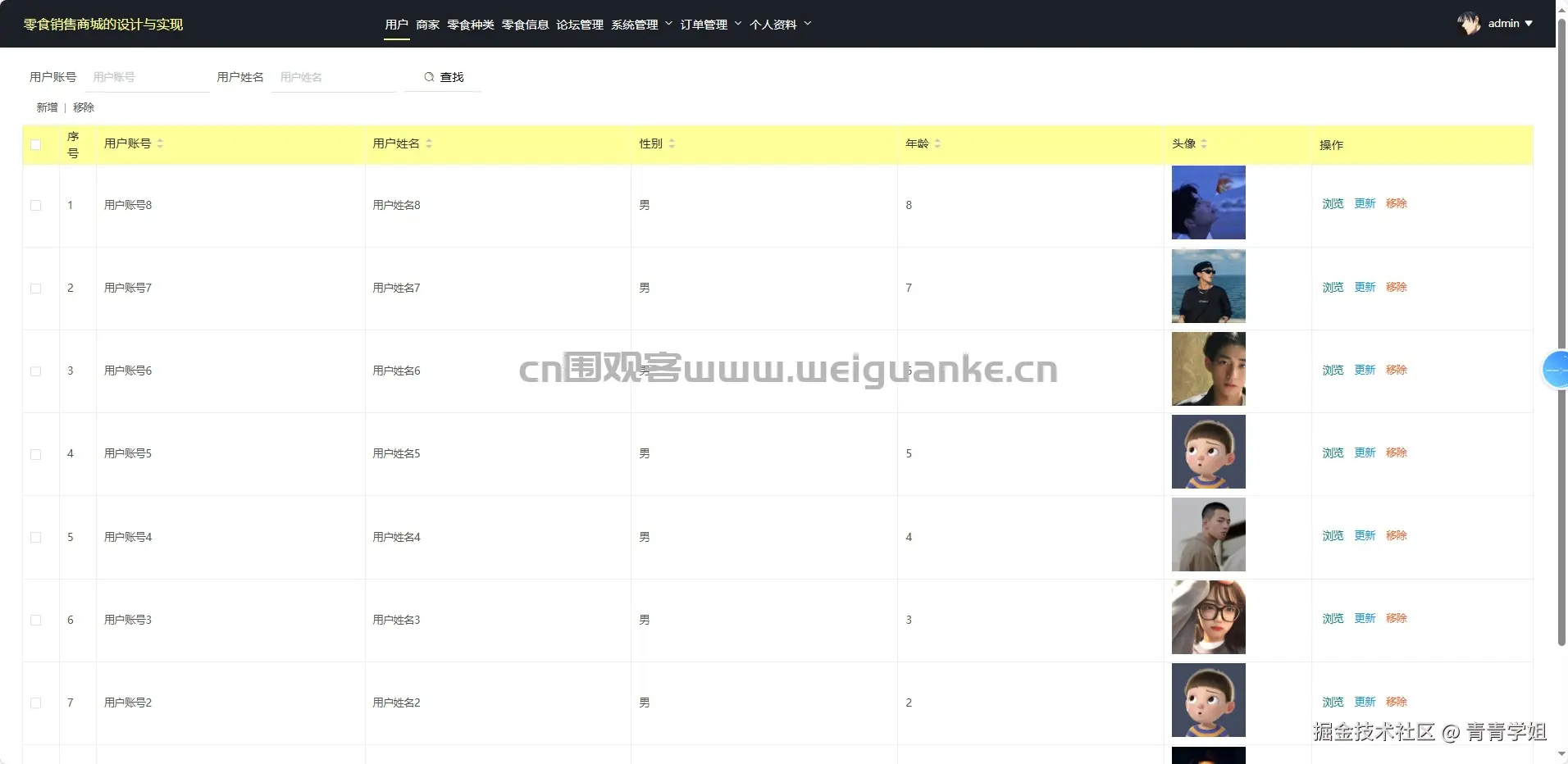The height and width of the screenshot is (764, 1568).
Task: Click 更新 for 用户账号5
Action: pos(1365,452)
